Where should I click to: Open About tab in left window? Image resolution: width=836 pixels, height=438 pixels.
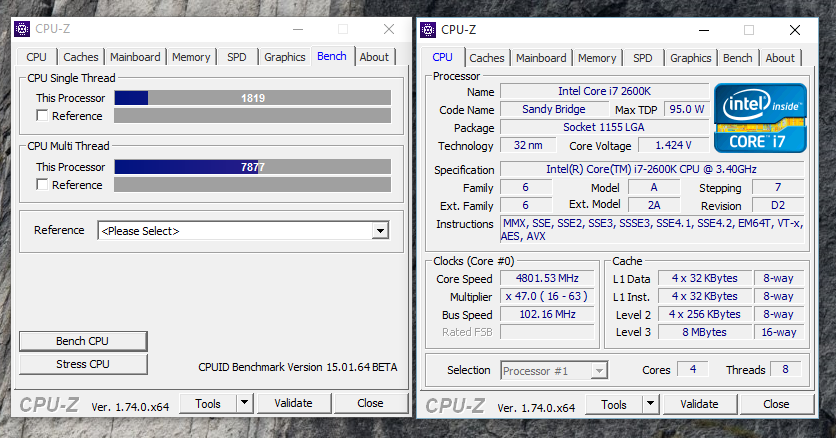point(374,57)
